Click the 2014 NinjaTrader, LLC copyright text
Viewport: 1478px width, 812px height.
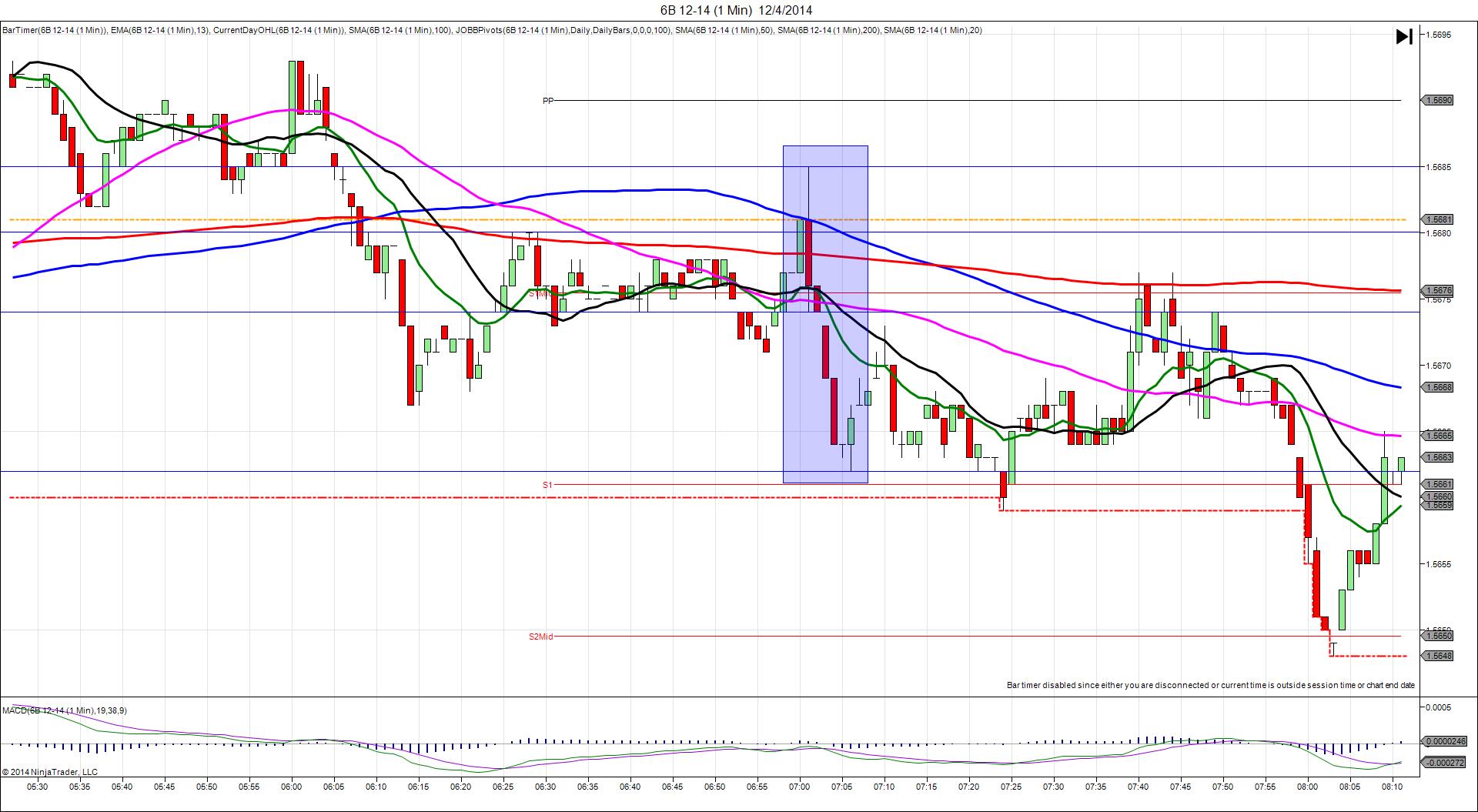click(x=50, y=771)
